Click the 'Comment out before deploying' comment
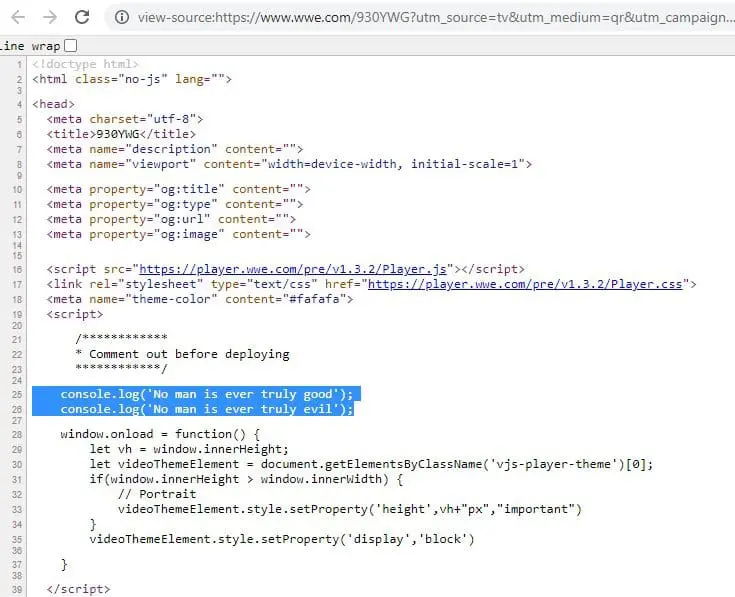This screenshot has height=597, width=735. 188,353
